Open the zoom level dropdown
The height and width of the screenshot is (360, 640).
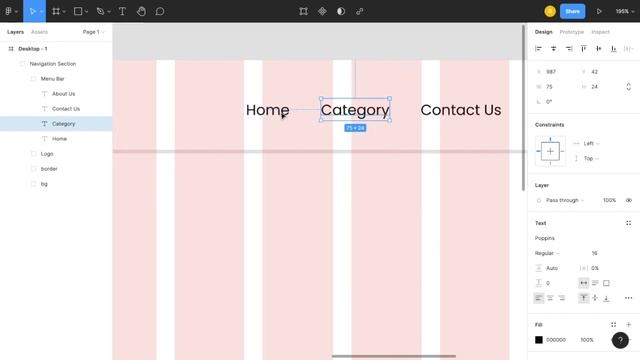tap(625, 11)
